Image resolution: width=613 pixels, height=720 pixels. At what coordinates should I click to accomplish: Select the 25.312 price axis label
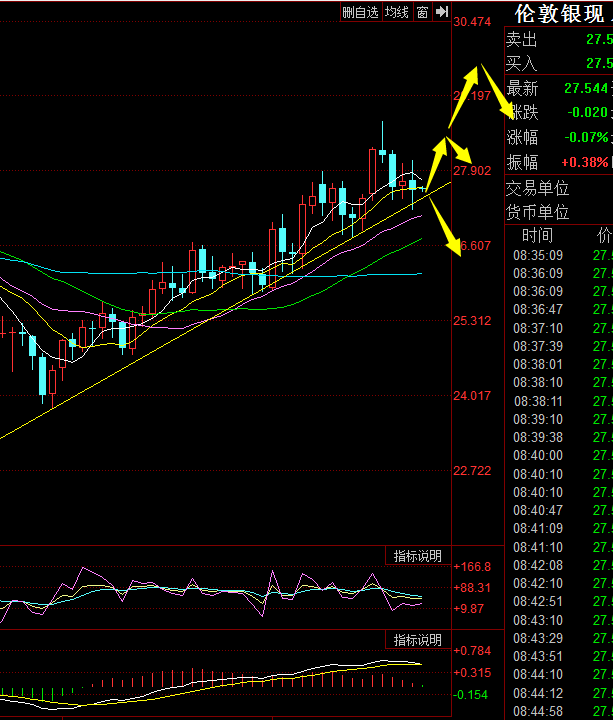tap(472, 321)
